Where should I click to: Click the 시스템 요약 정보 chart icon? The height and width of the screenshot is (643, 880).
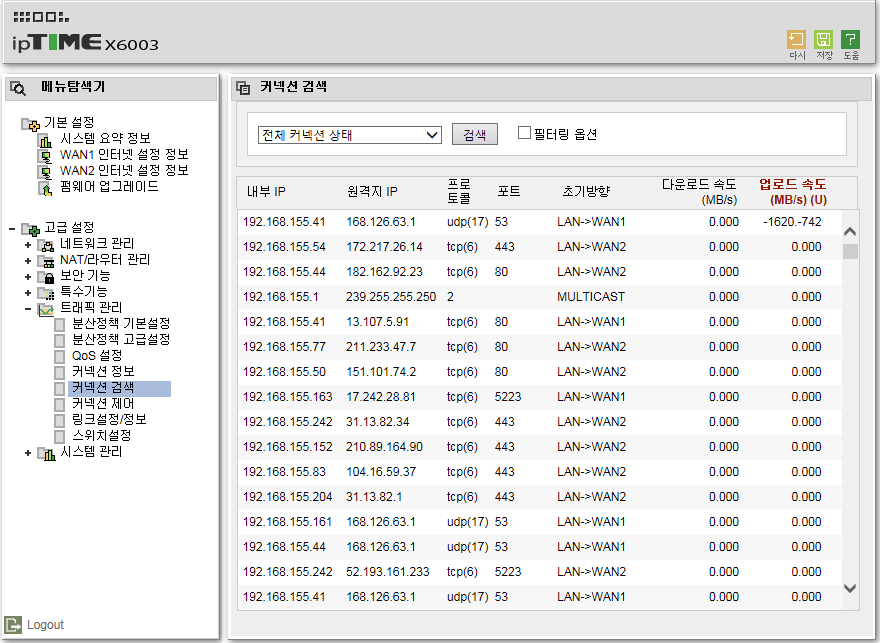[x=46, y=139]
